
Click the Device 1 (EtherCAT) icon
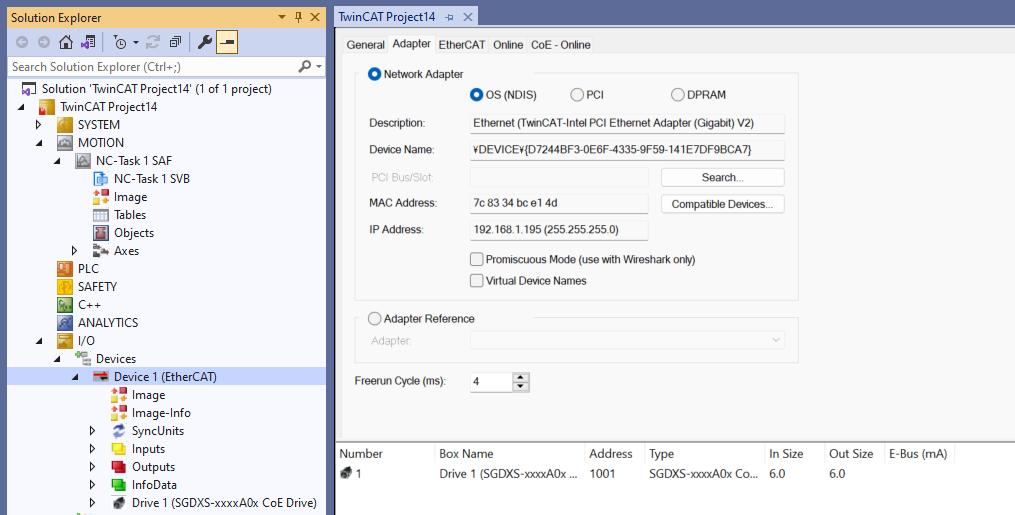(101, 377)
